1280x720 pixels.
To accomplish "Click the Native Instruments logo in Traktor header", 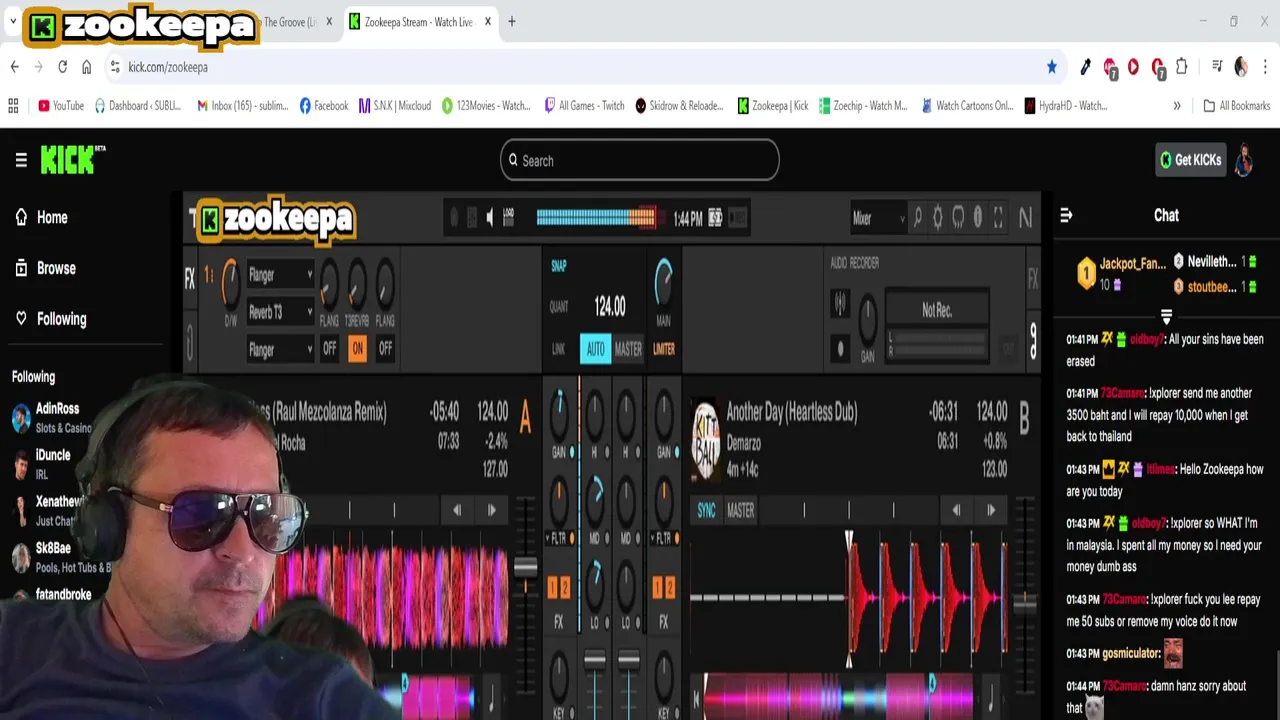I will [1025, 218].
